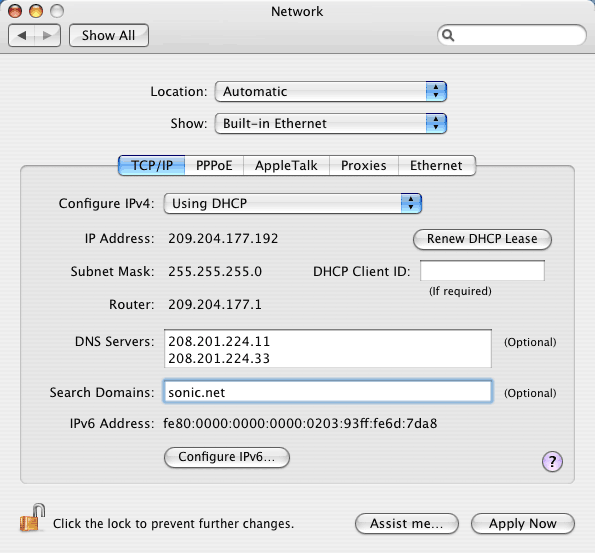
Task: Click the IPv6 address fe80 value
Action: 300,424
